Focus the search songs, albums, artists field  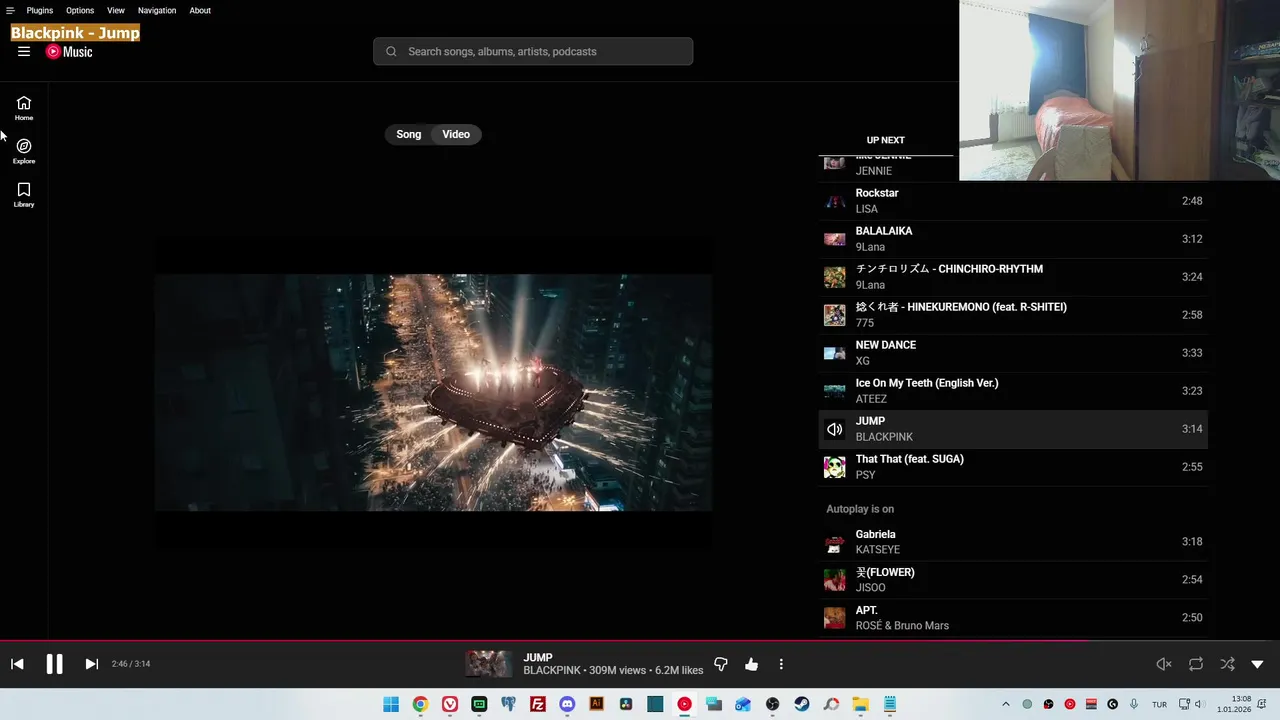[x=533, y=51]
